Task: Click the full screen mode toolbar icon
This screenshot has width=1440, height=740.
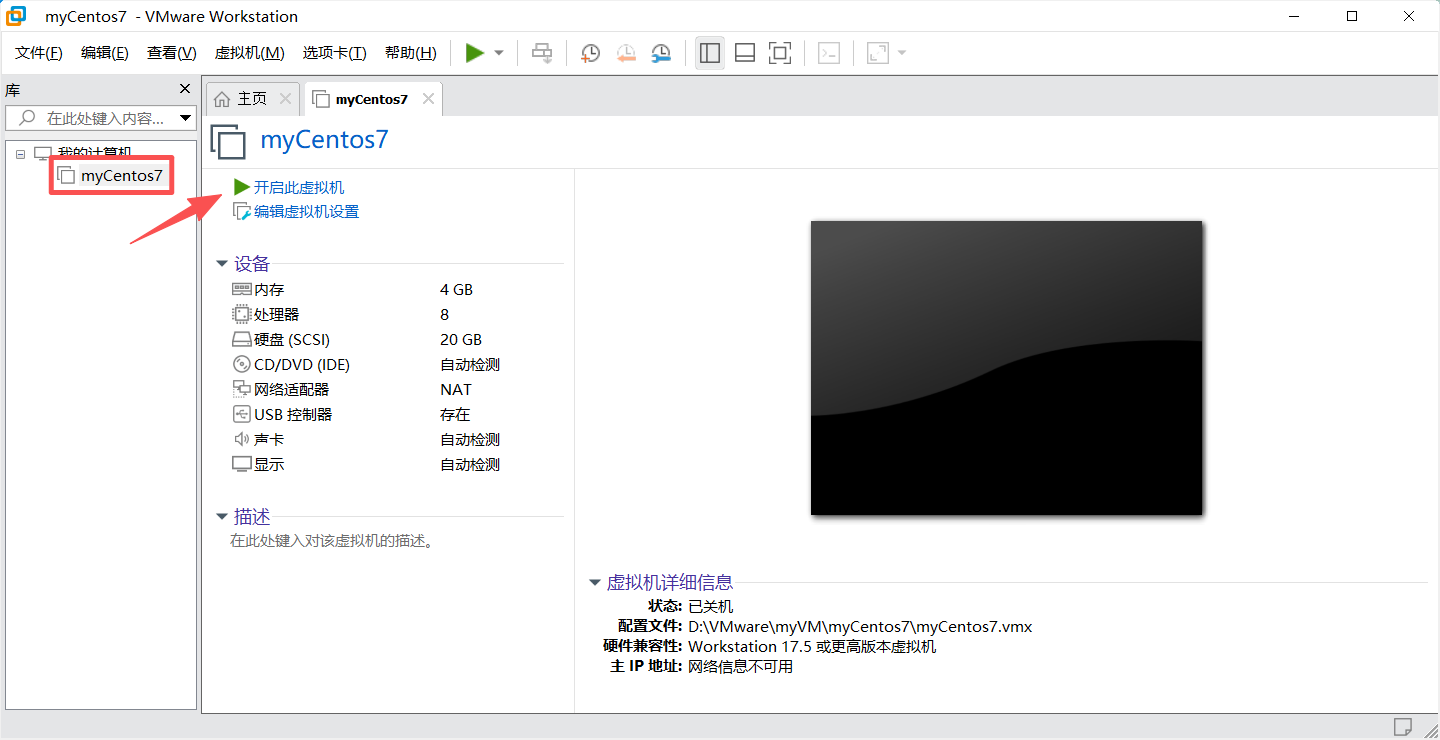Action: point(780,53)
